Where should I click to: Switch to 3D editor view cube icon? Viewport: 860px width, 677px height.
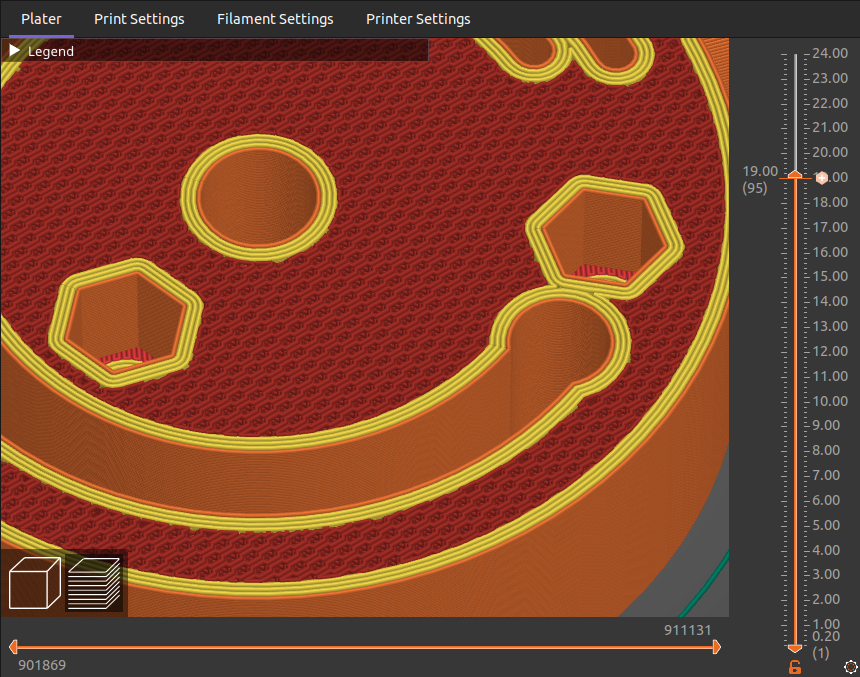coord(34,584)
